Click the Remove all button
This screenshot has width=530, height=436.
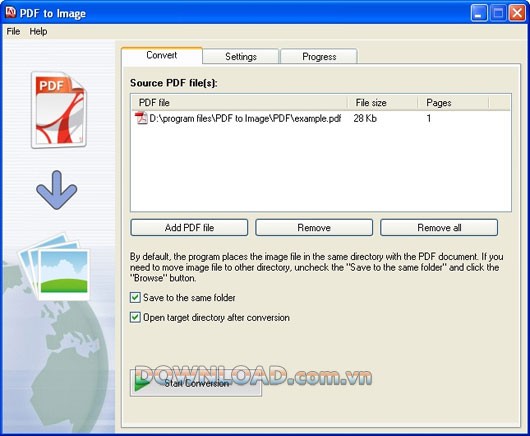click(x=439, y=227)
